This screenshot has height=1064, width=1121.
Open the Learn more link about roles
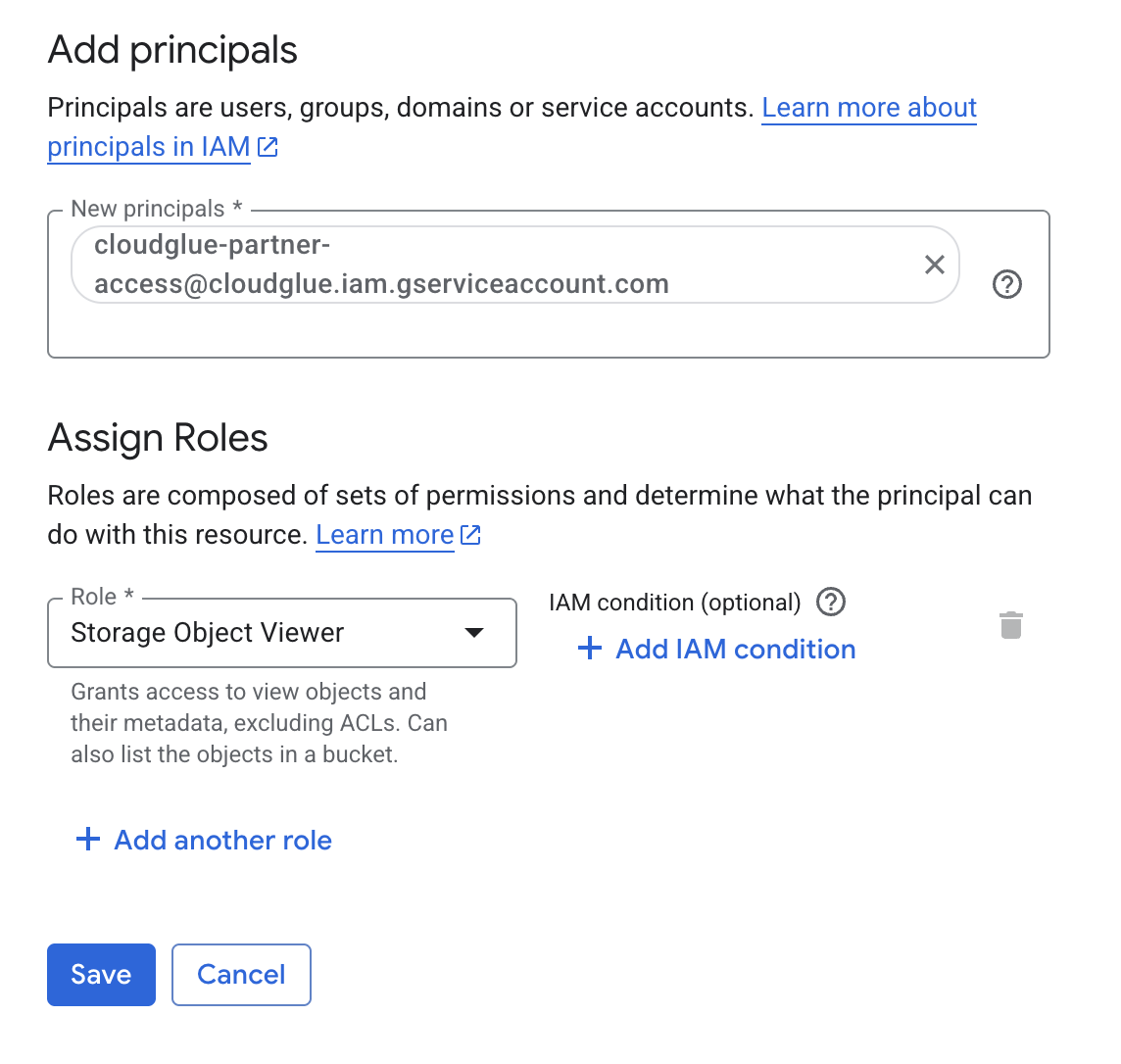point(385,534)
